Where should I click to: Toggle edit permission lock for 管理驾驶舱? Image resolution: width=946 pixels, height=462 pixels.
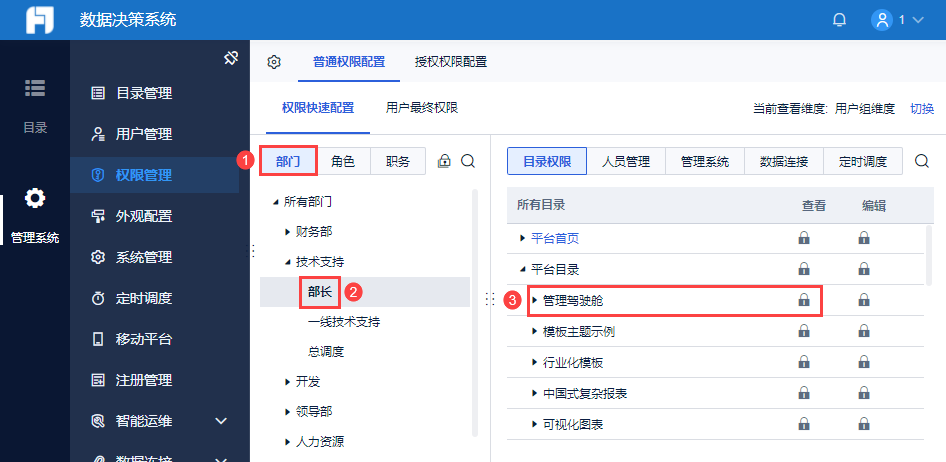point(863,300)
